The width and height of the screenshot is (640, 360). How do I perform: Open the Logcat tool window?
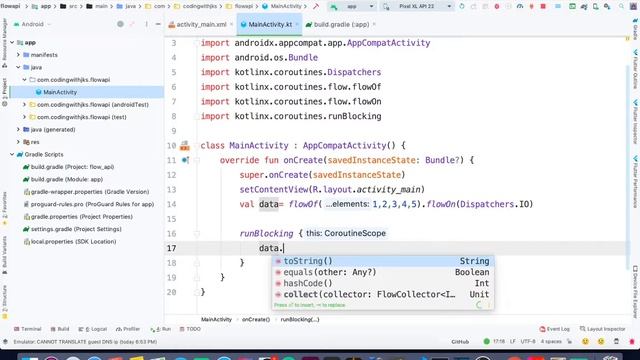coord(93,329)
